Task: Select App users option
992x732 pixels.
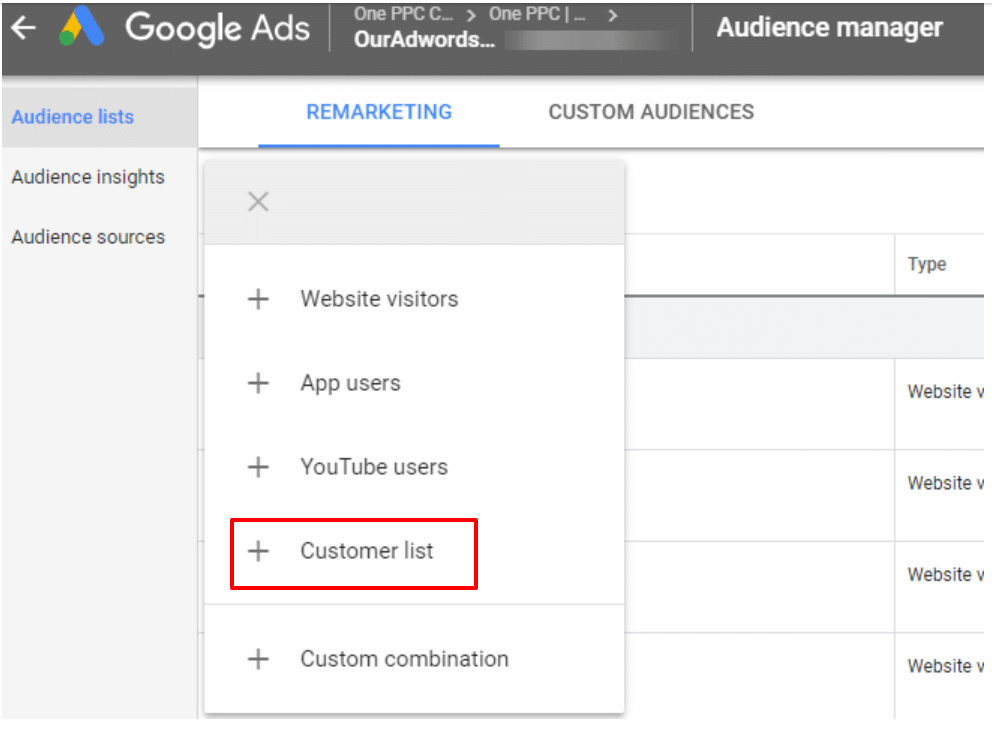Action: point(350,383)
